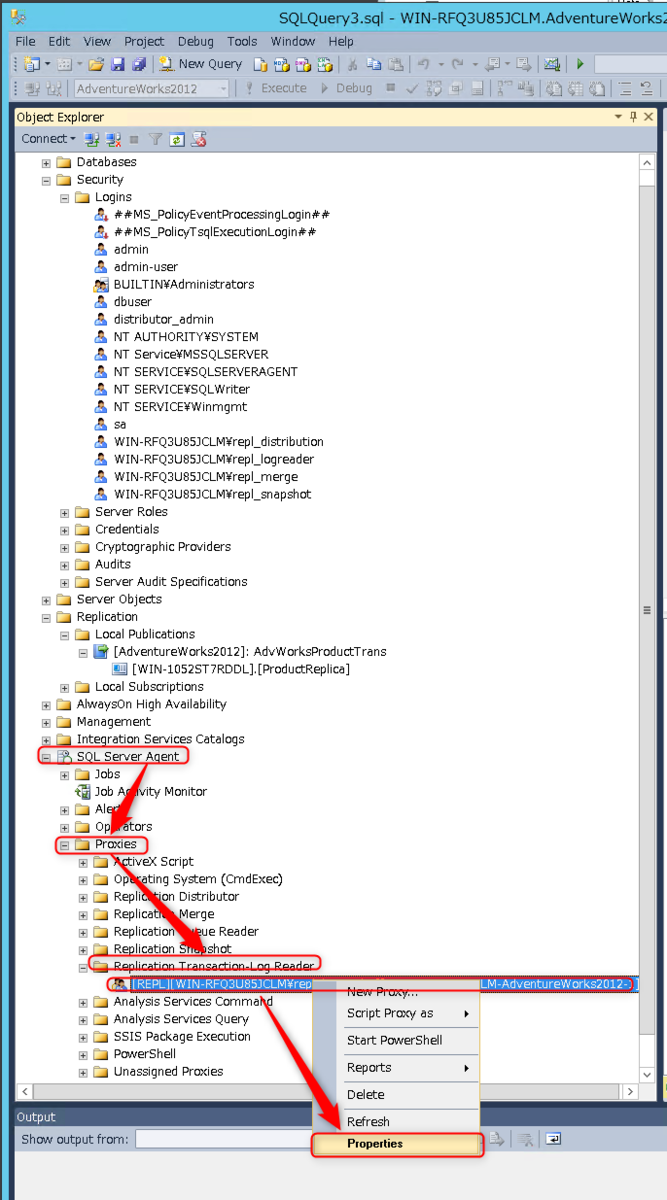Expand the Server Objects node

46,599
